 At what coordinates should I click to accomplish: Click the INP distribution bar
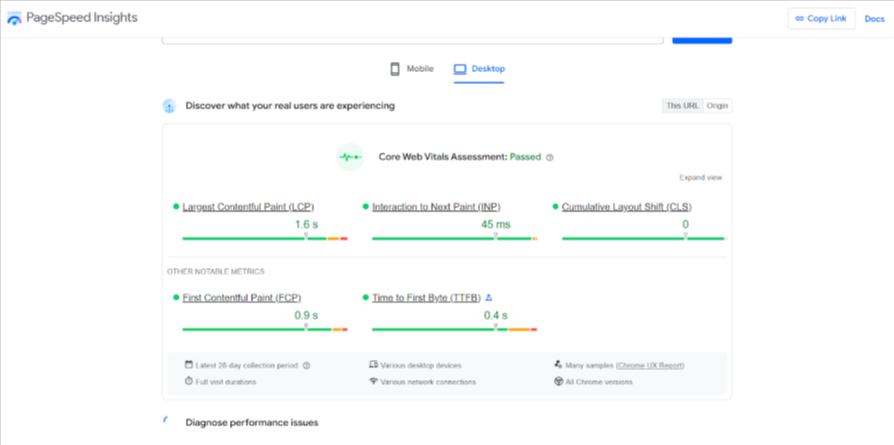455,238
